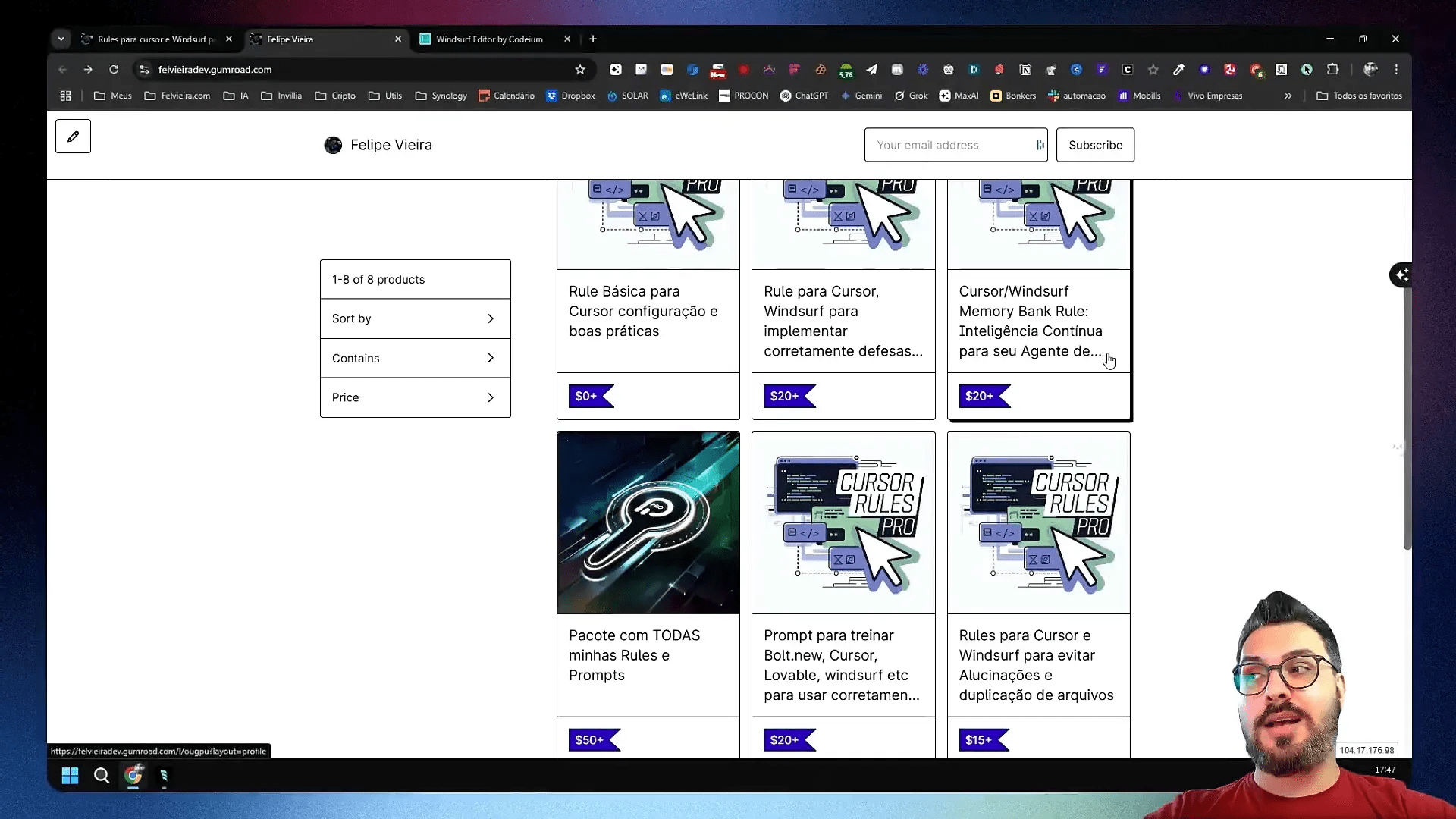Click the pencil edit icon button
This screenshot has width=1456, height=819.
73,136
